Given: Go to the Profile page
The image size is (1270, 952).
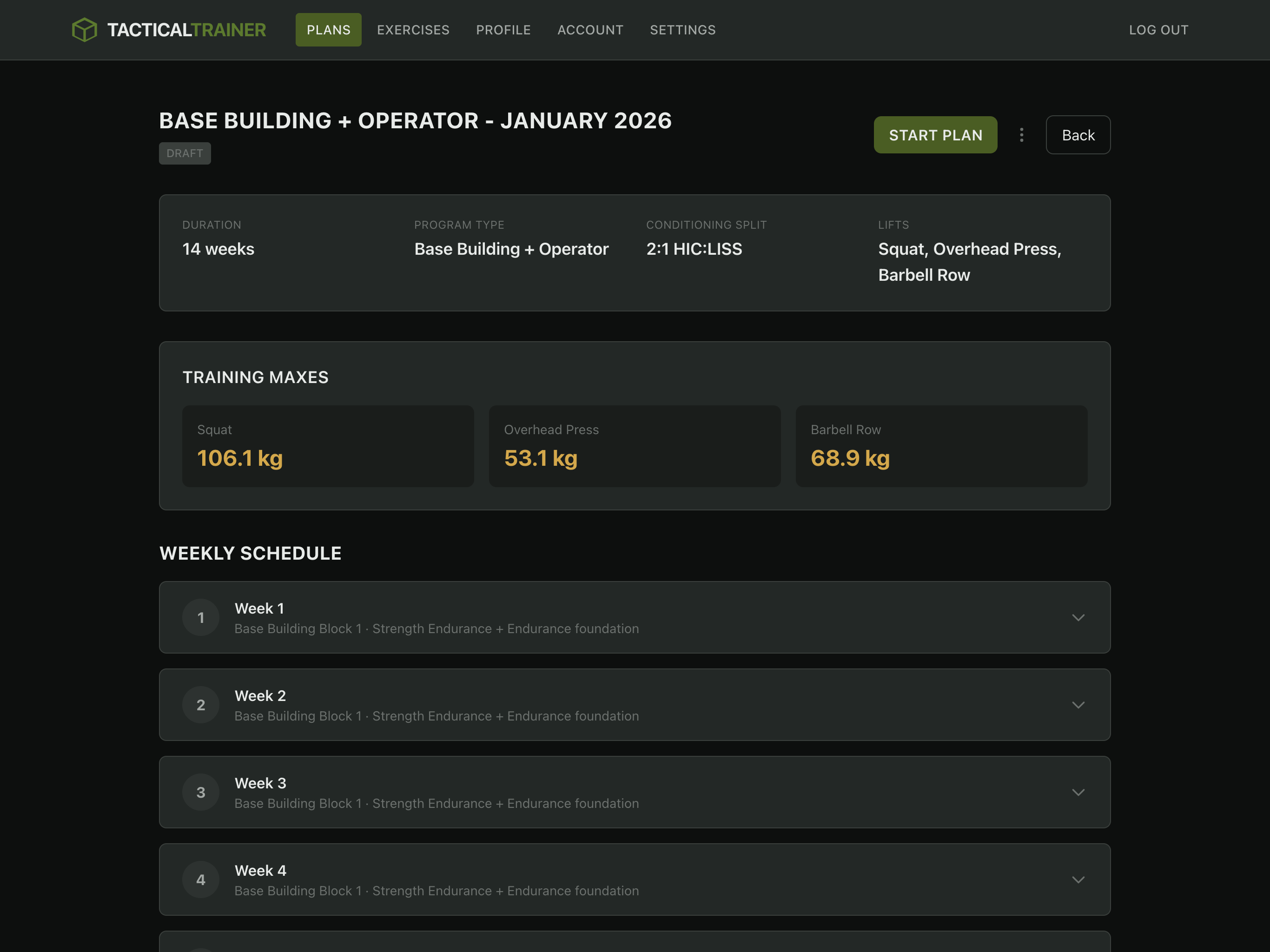Looking at the screenshot, I should (x=503, y=30).
